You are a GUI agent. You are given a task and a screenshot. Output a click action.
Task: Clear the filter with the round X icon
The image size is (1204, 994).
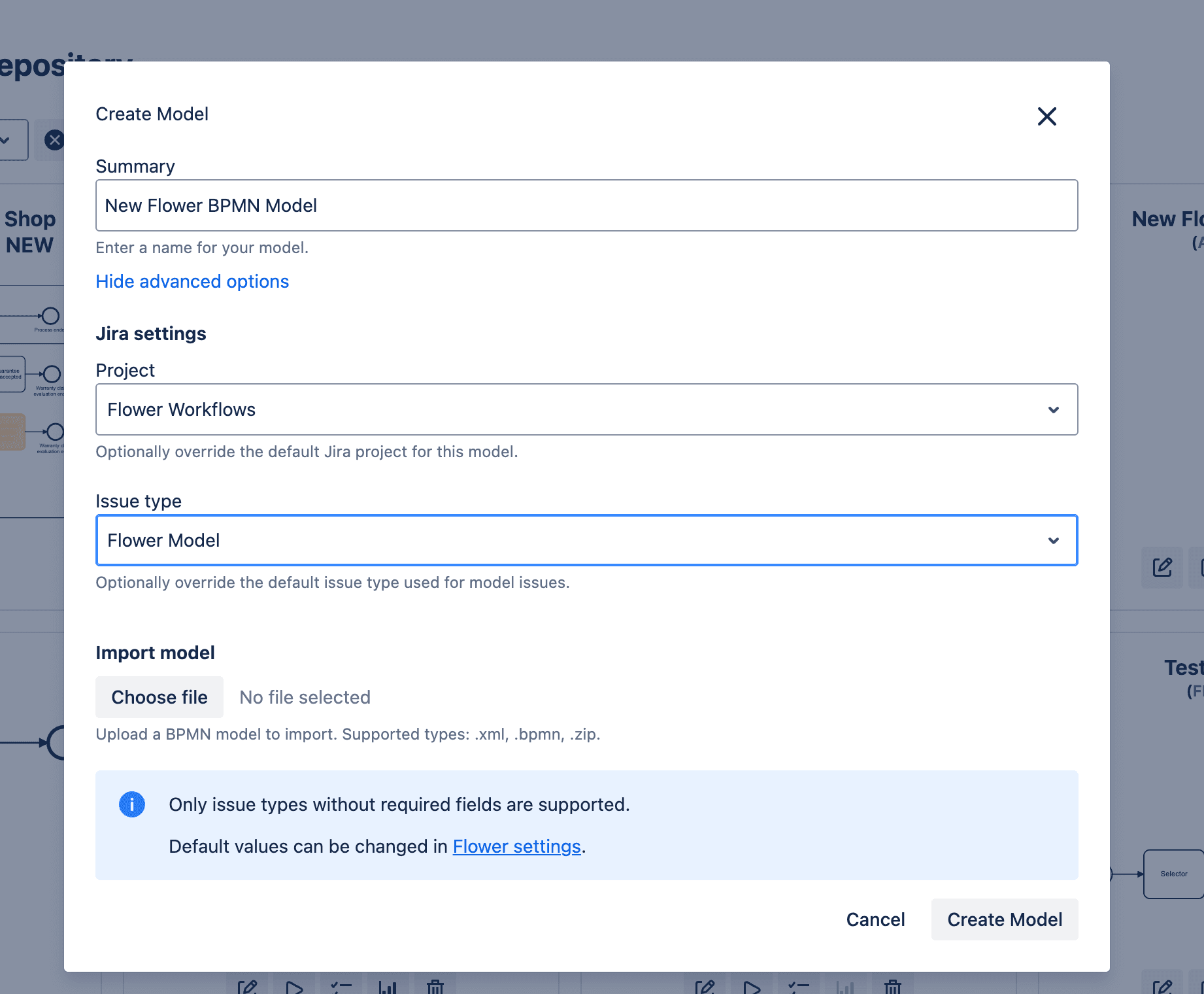click(x=54, y=140)
